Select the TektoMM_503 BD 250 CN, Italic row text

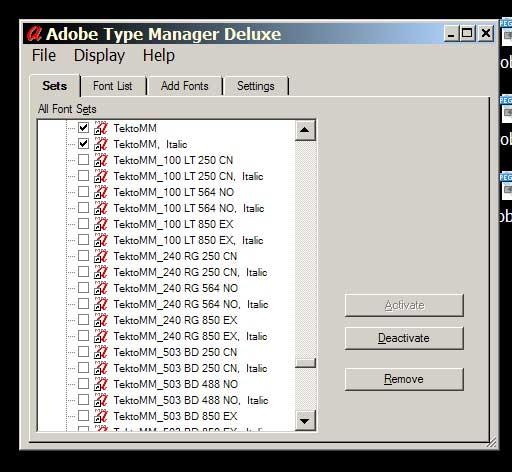[x=190, y=368]
